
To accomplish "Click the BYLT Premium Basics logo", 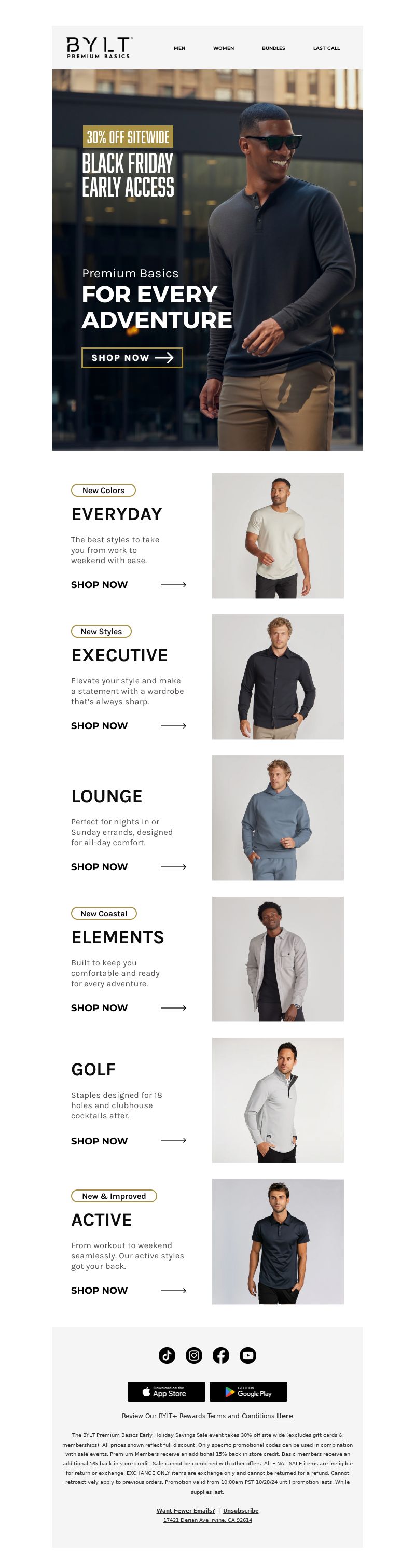I will 99,48.
